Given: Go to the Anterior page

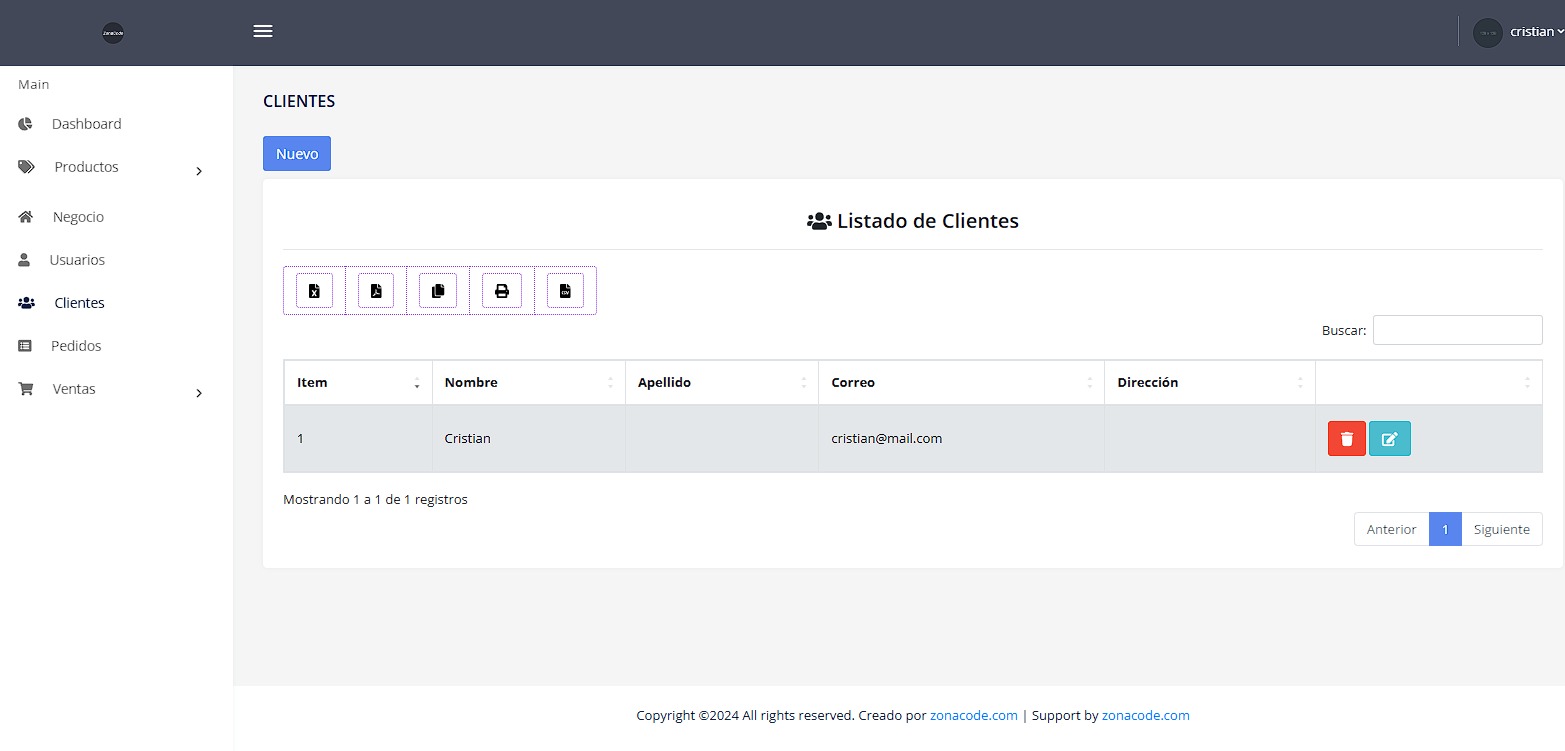Looking at the screenshot, I should click(1391, 529).
